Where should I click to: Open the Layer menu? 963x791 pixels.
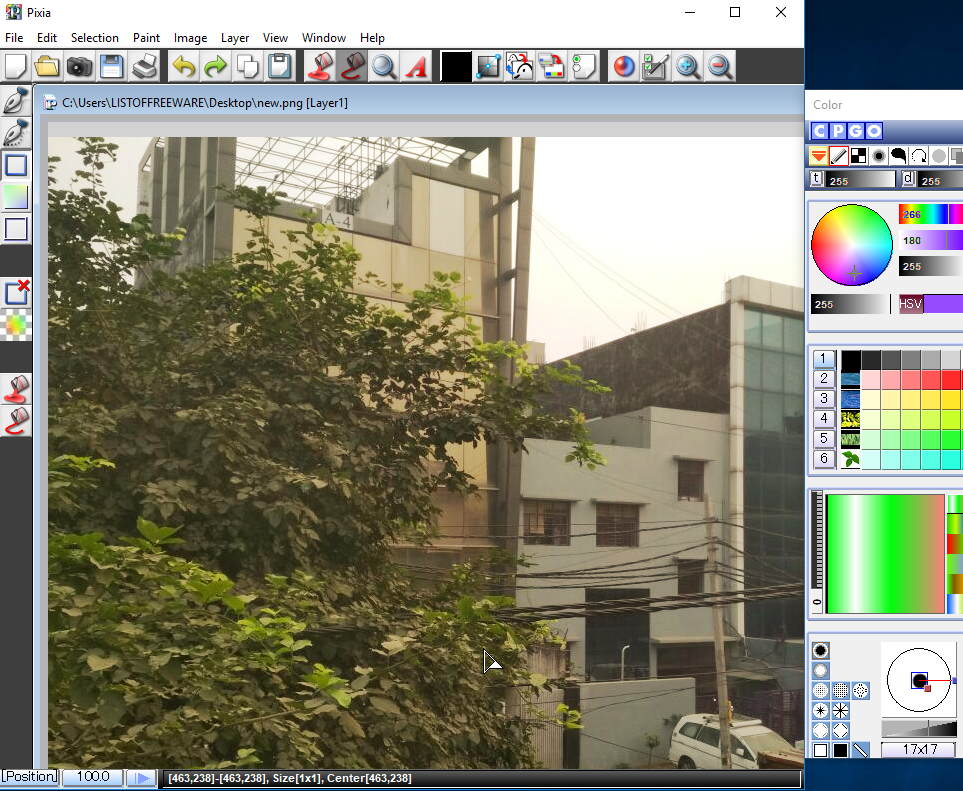coord(235,38)
